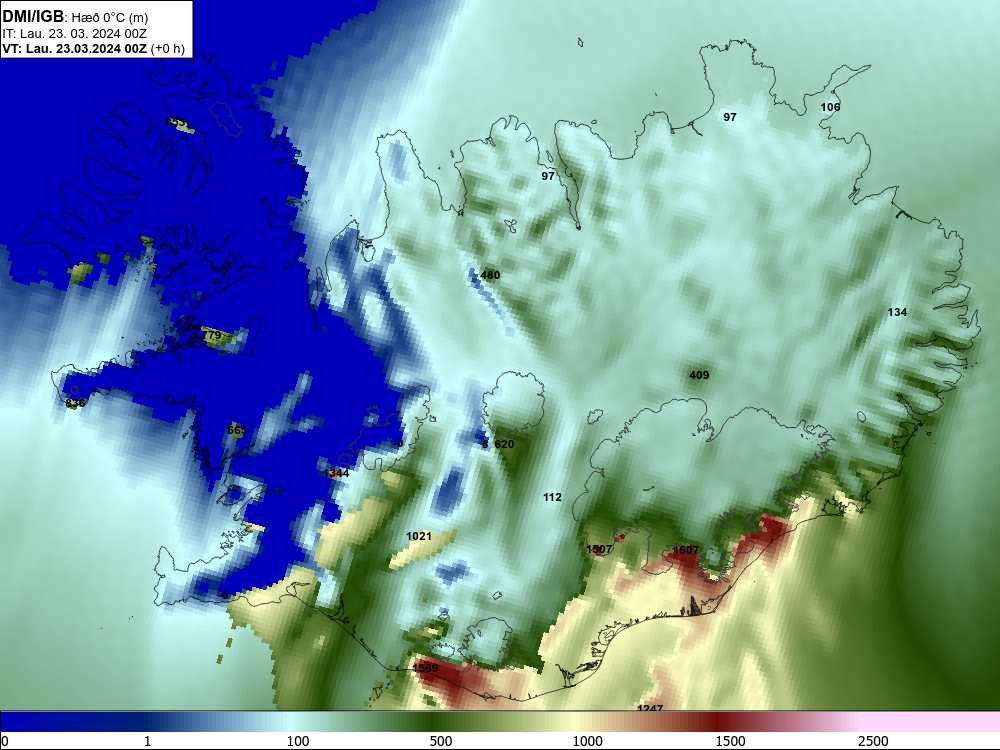
Task: Click the 1607 height value on the map
Action: click(686, 550)
